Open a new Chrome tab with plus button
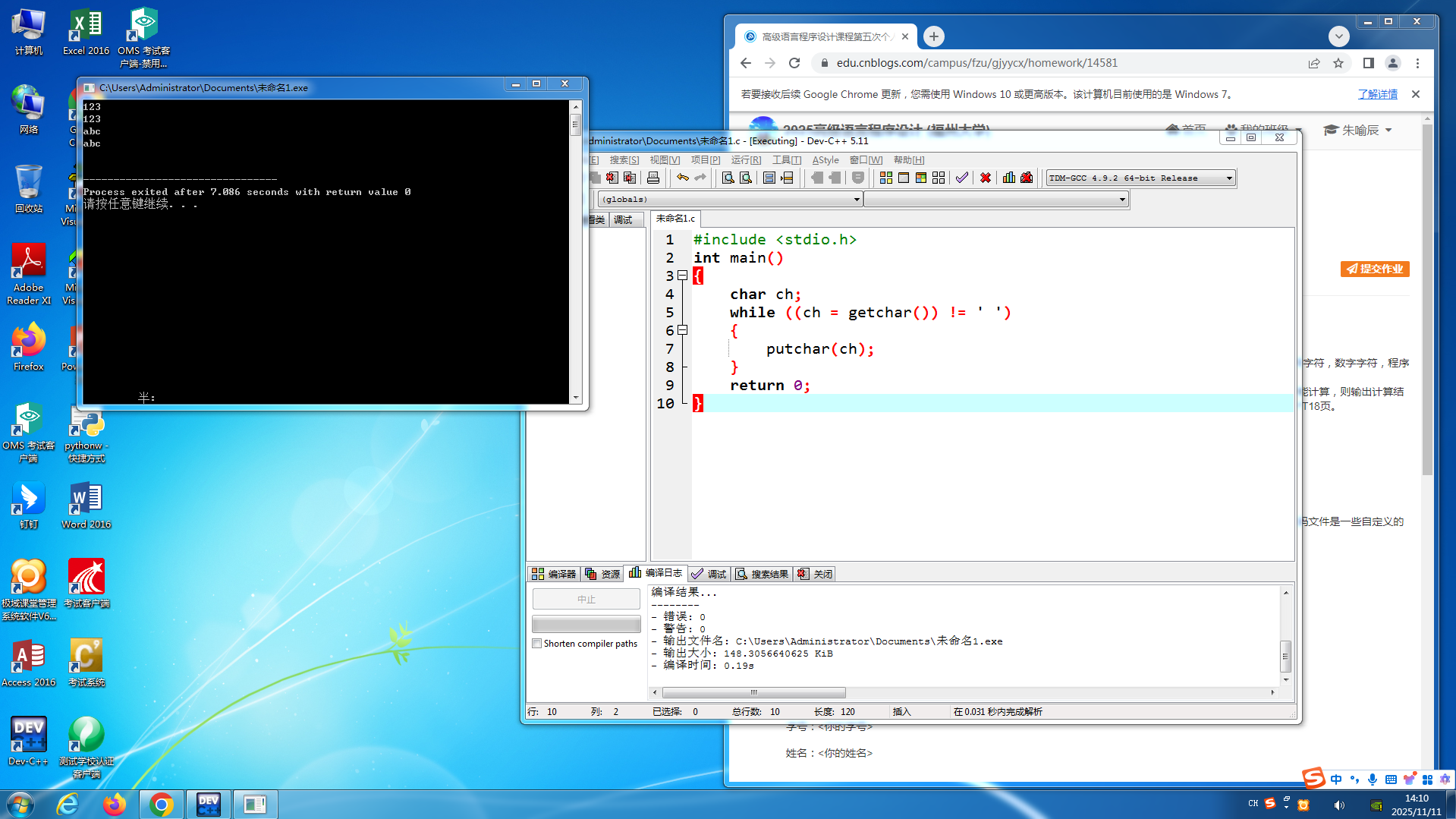This screenshot has width=1456, height=819. [x=934, y=36]
